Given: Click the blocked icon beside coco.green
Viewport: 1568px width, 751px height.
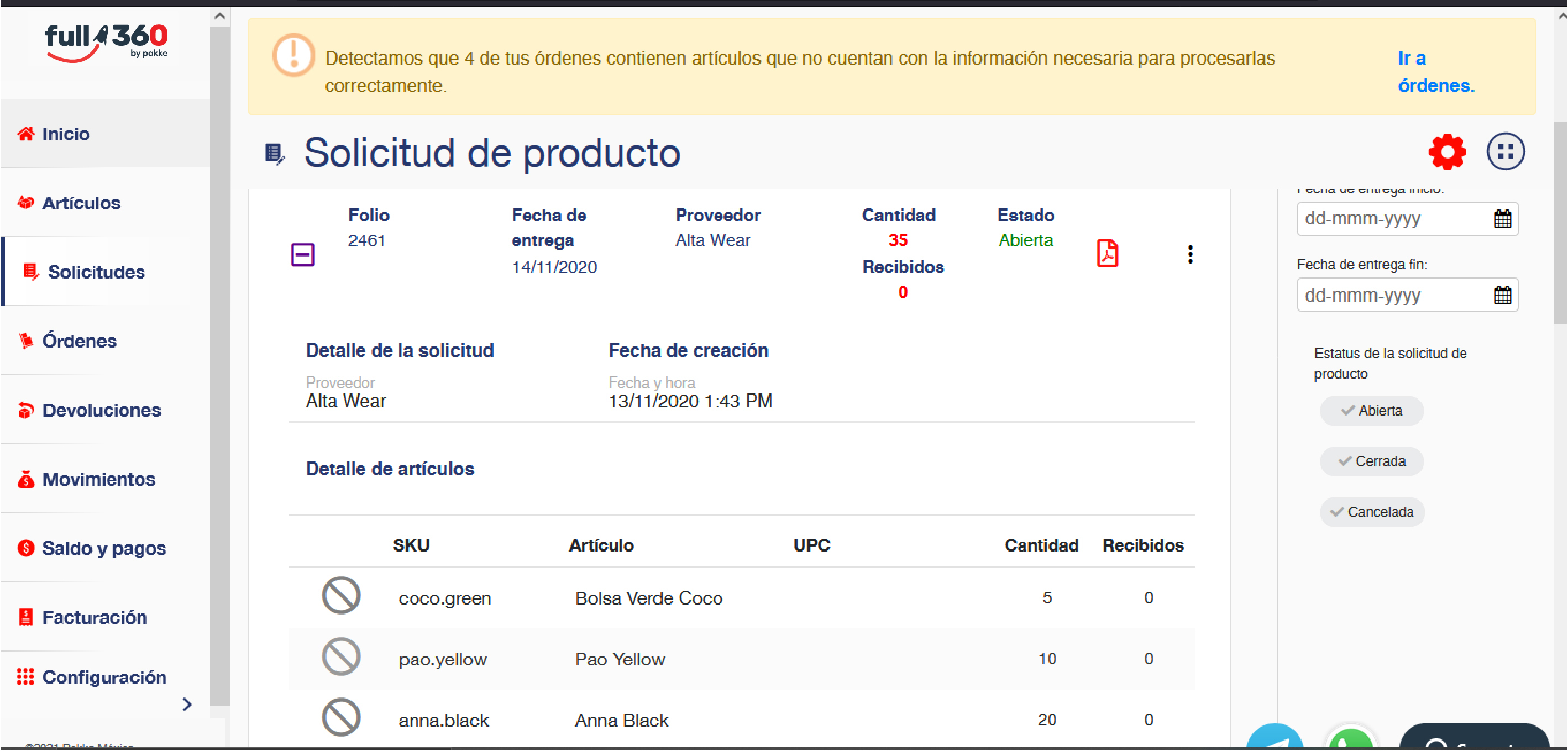Looking at the screenshot, I should pos(341,595).
